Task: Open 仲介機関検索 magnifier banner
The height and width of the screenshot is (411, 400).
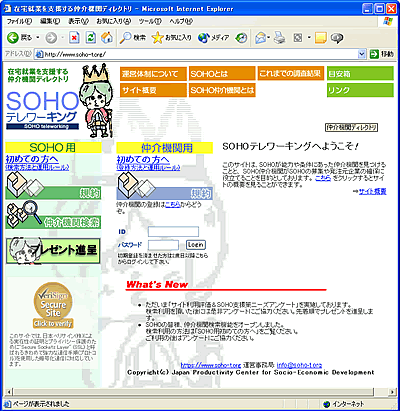Action: point(53,215)
